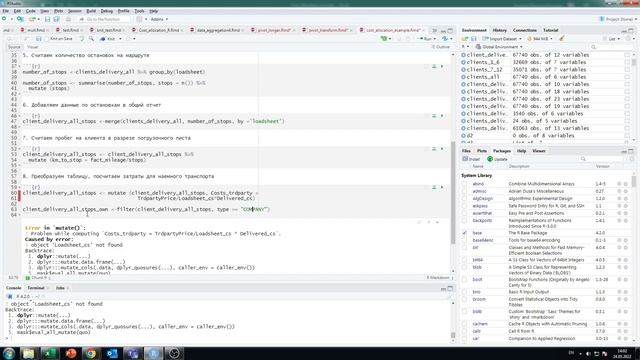This screenshot has width=640, height=360.
Task: Open the backports package link
Action: click(x=482, y=221)
